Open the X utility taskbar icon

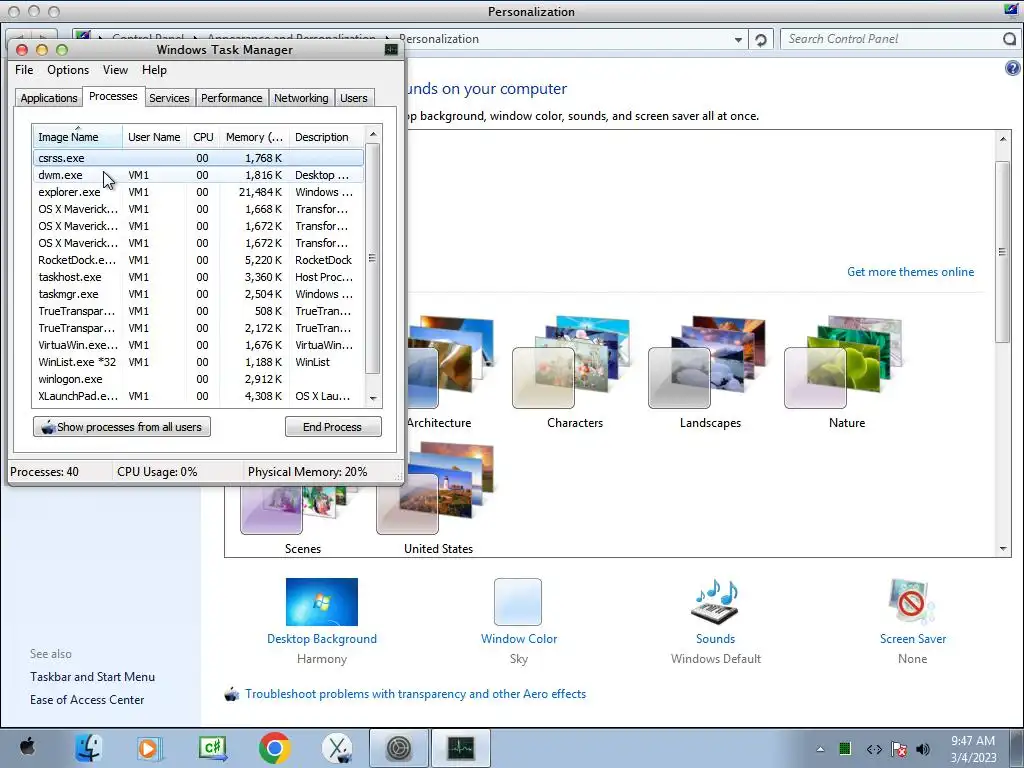pyautogui.click(x=337, y=748)
